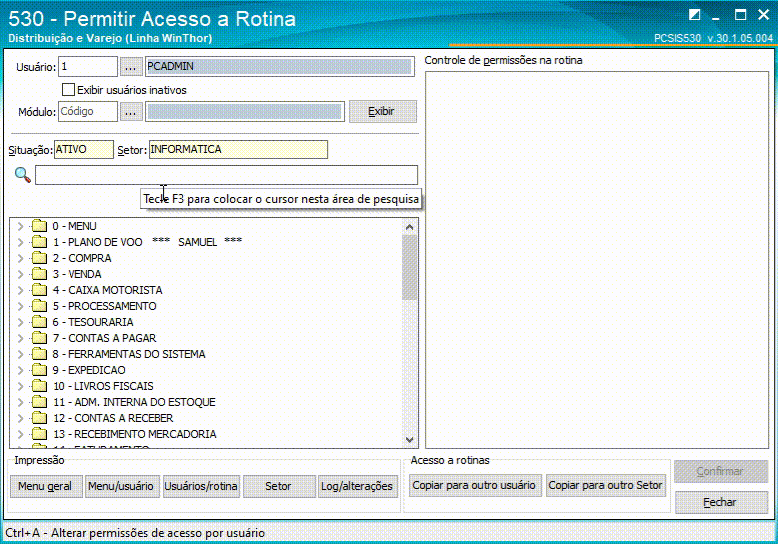Focus the routine search text box
The height and width of the screenshot is (544, 778).
tap(226, 175)
